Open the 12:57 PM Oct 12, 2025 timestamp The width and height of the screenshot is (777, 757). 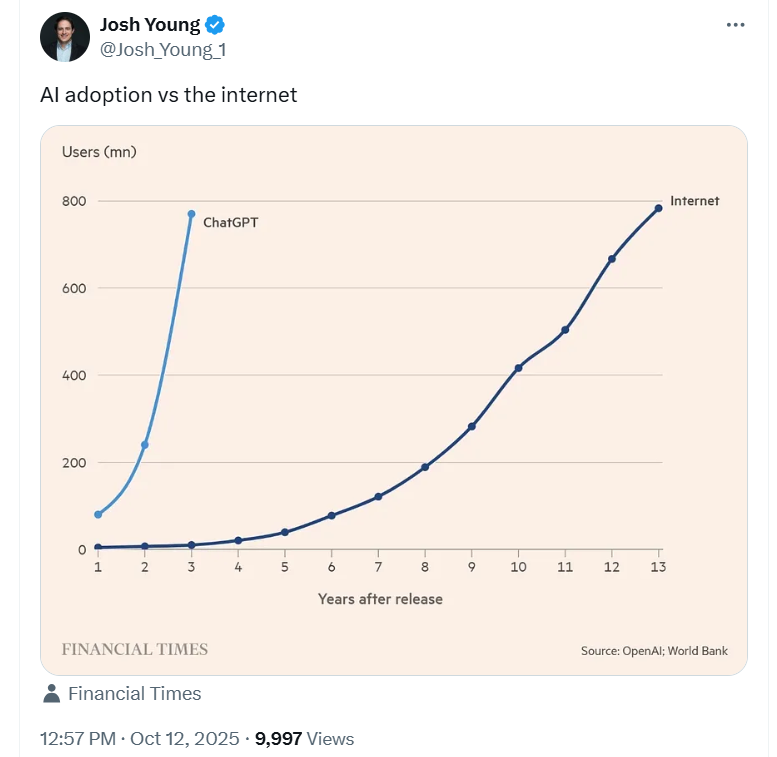(139, 739)
